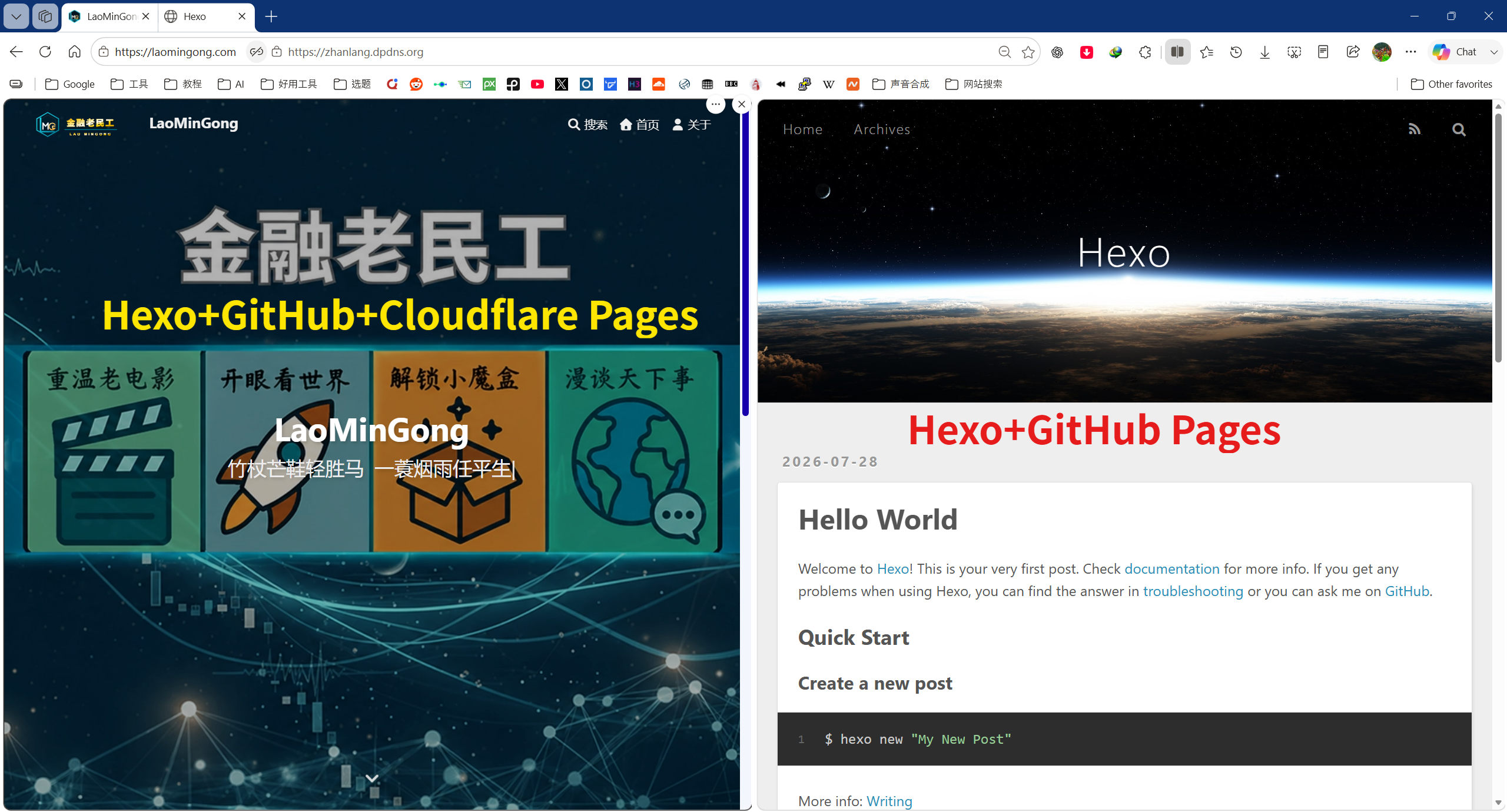Open the troubleshooting link
The image size is (1507, 812).
1193,591
